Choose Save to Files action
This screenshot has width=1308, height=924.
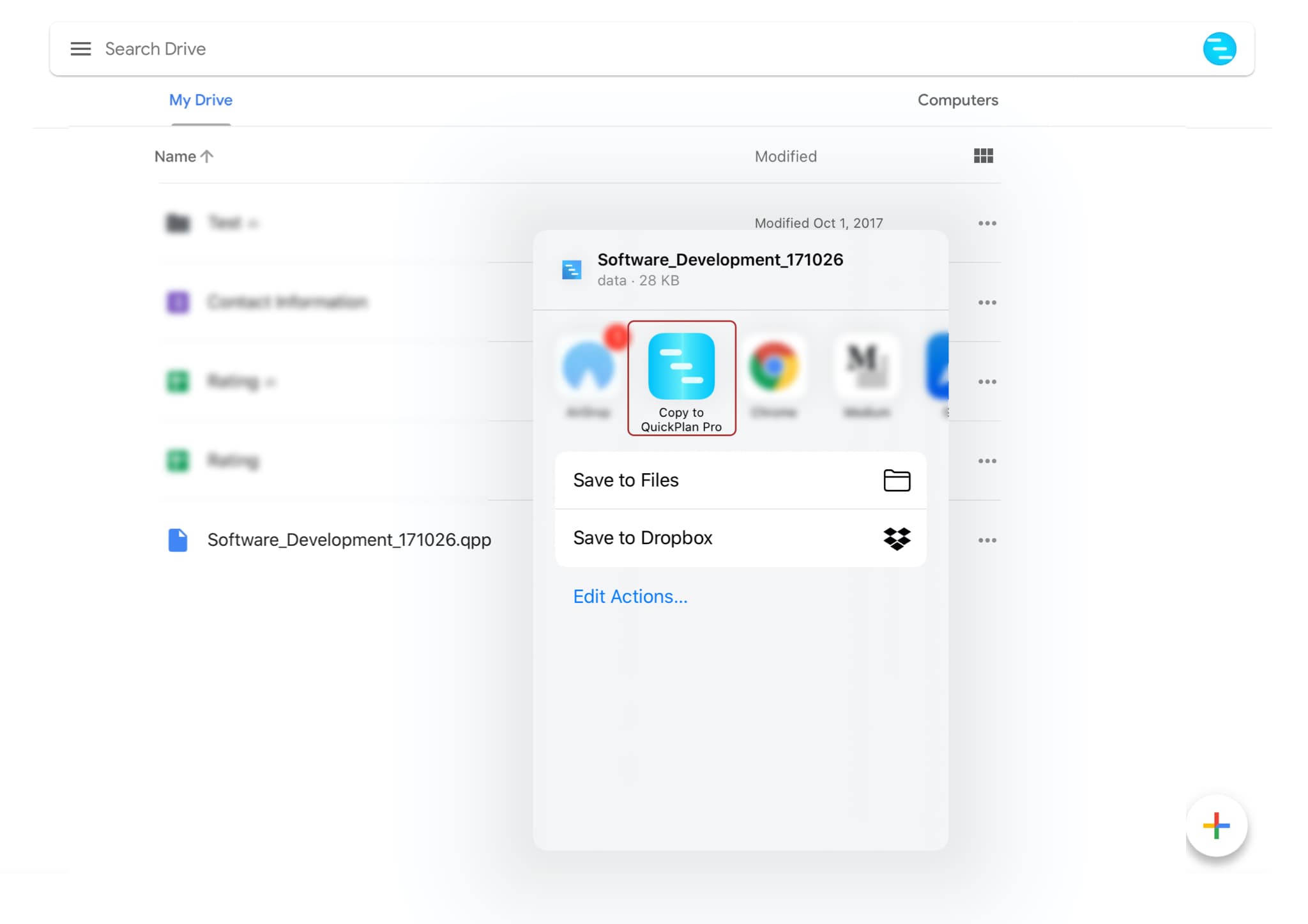(740, 480)
